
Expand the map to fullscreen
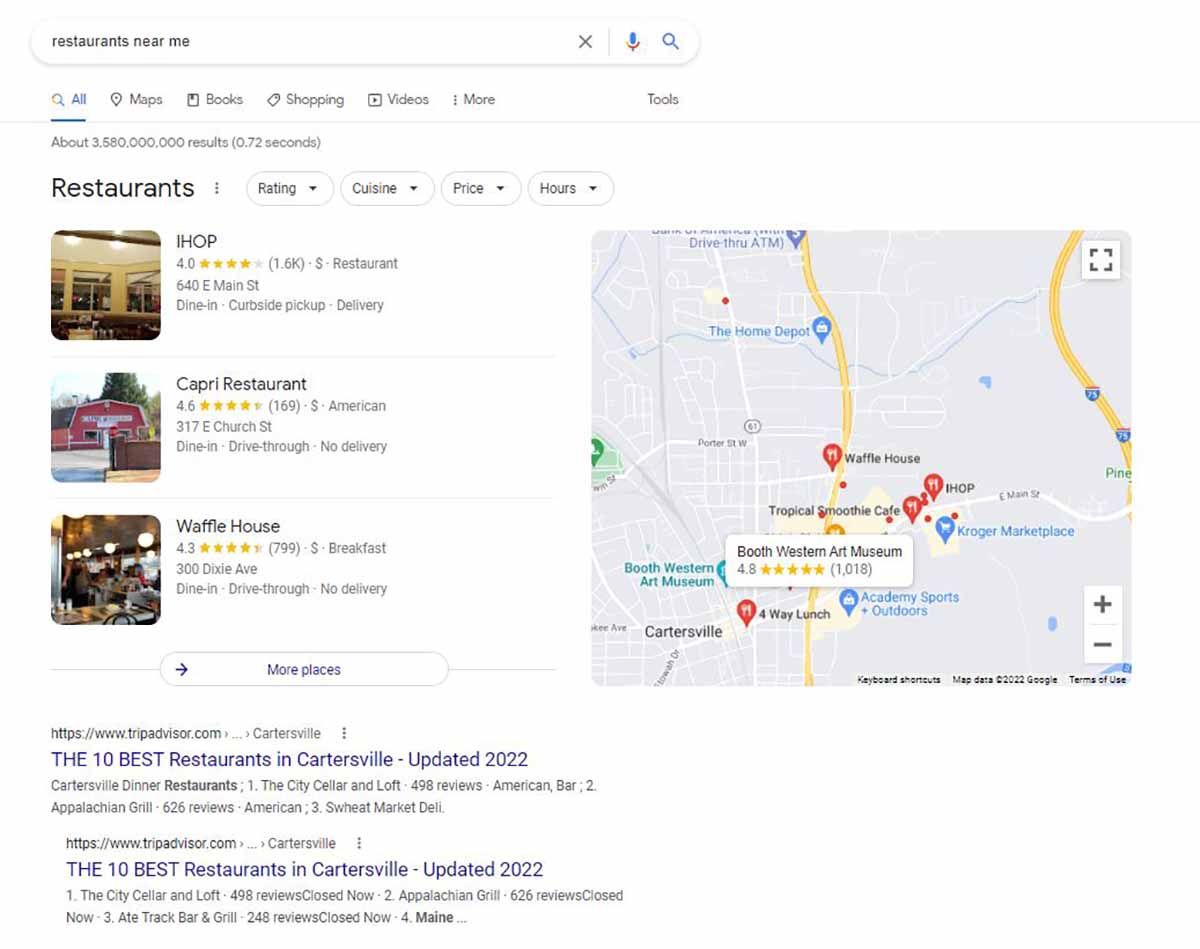point(1101,261)
